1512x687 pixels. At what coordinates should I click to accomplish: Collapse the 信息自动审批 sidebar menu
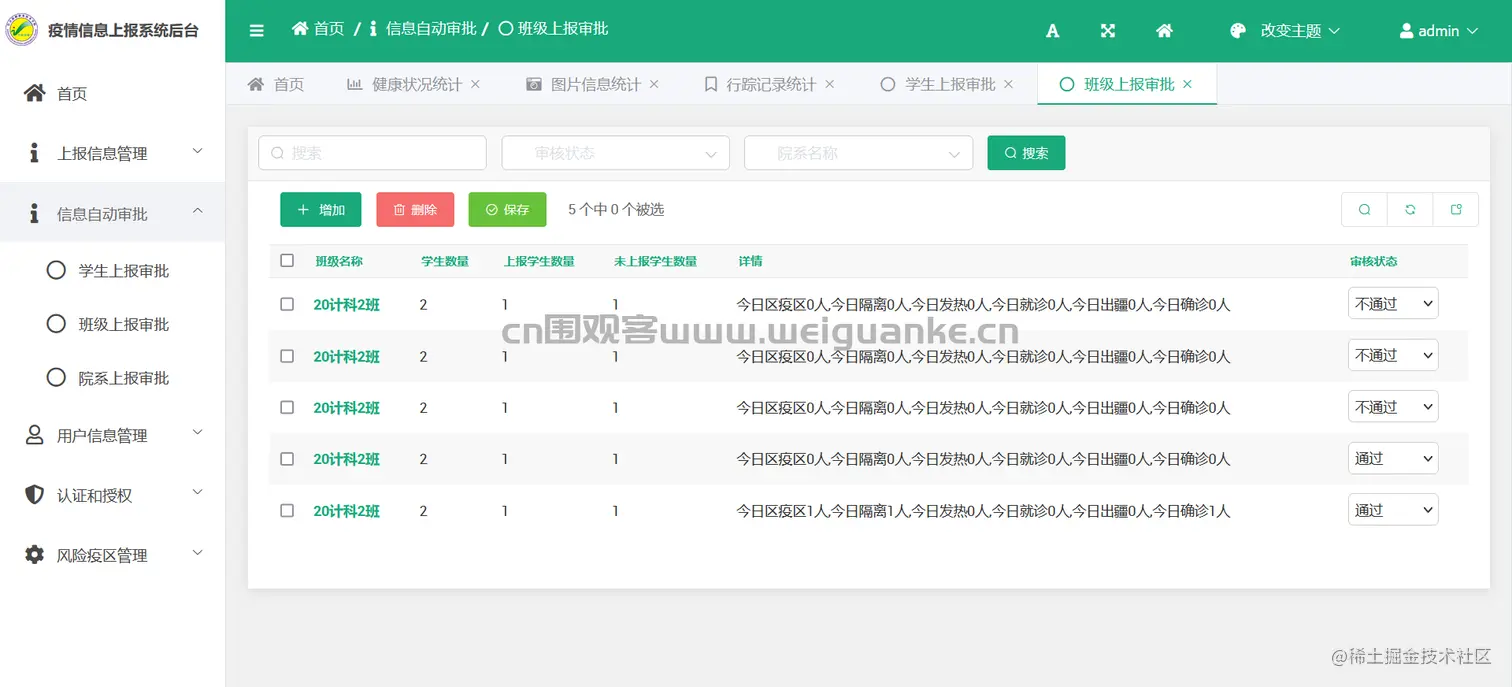[112, 213]
